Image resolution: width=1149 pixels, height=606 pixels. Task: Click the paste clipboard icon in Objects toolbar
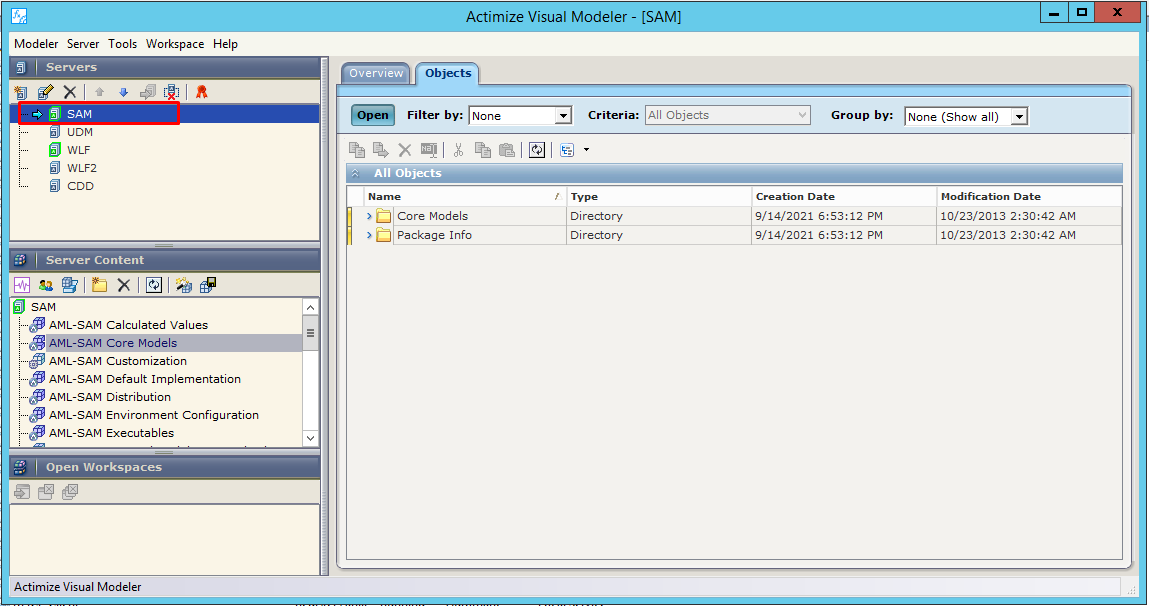coord(506,150)
